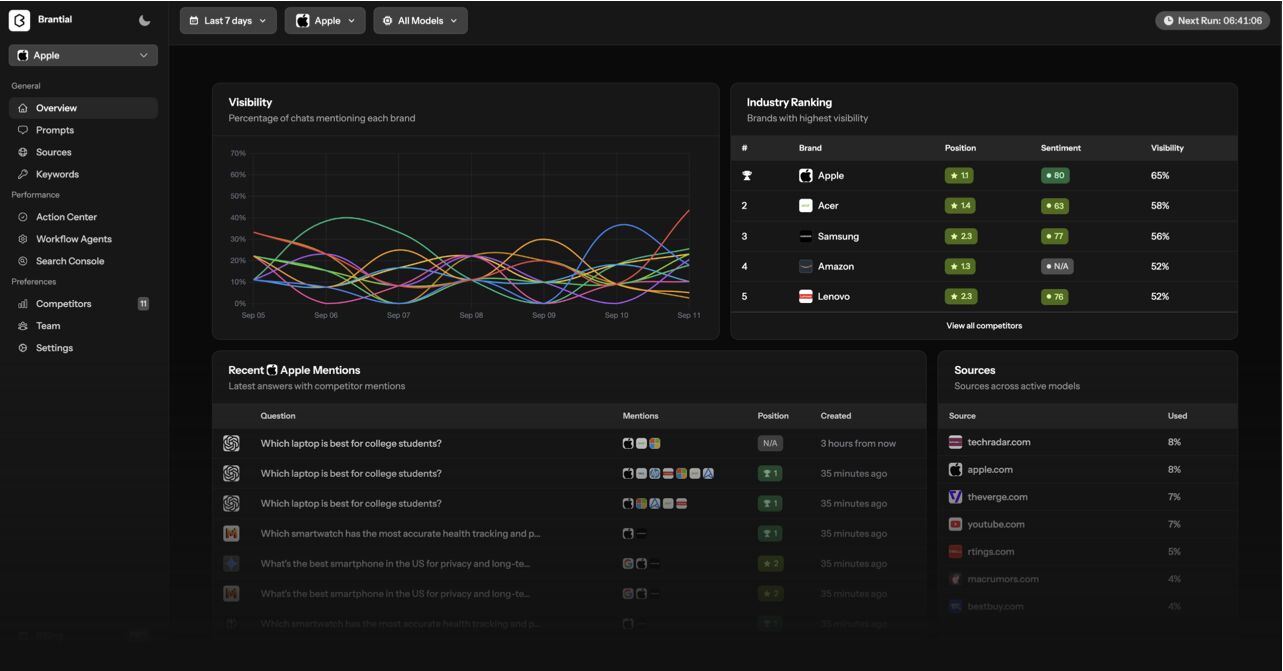Click the Search Console icon

(x=23, y=261)
